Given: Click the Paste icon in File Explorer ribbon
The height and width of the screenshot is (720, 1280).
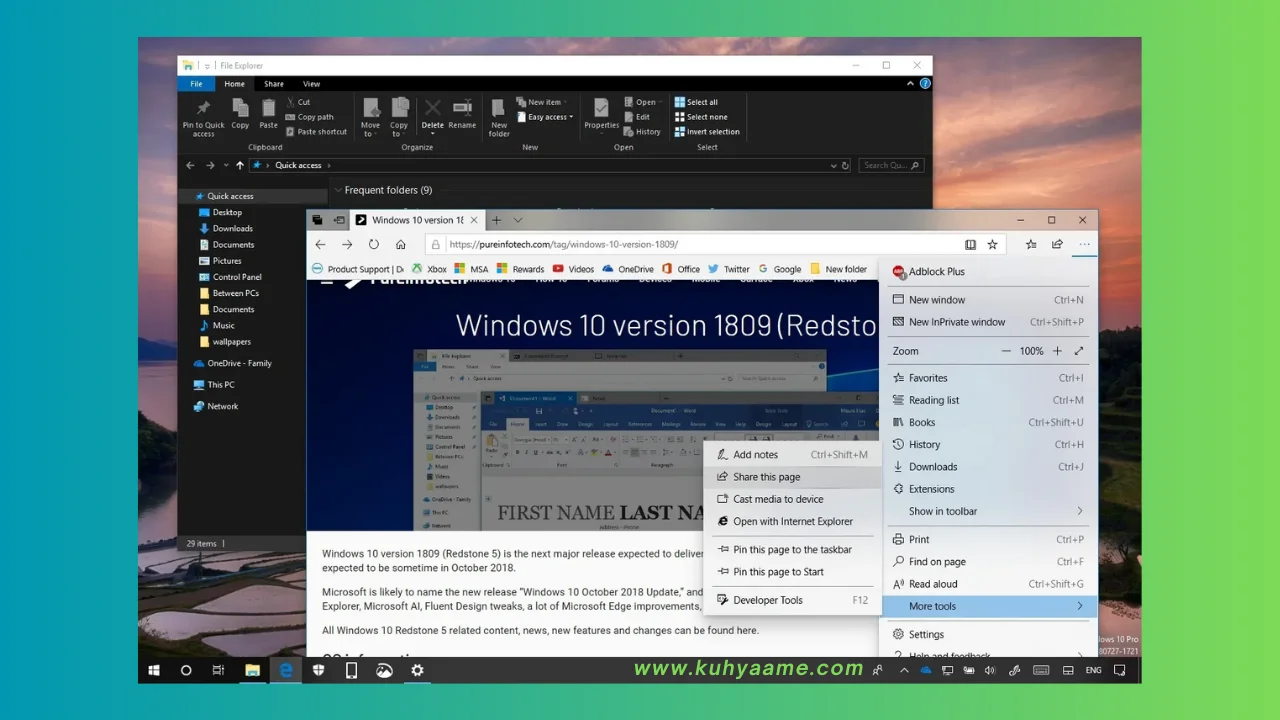Looking at the screenshot, I should 268,114.
